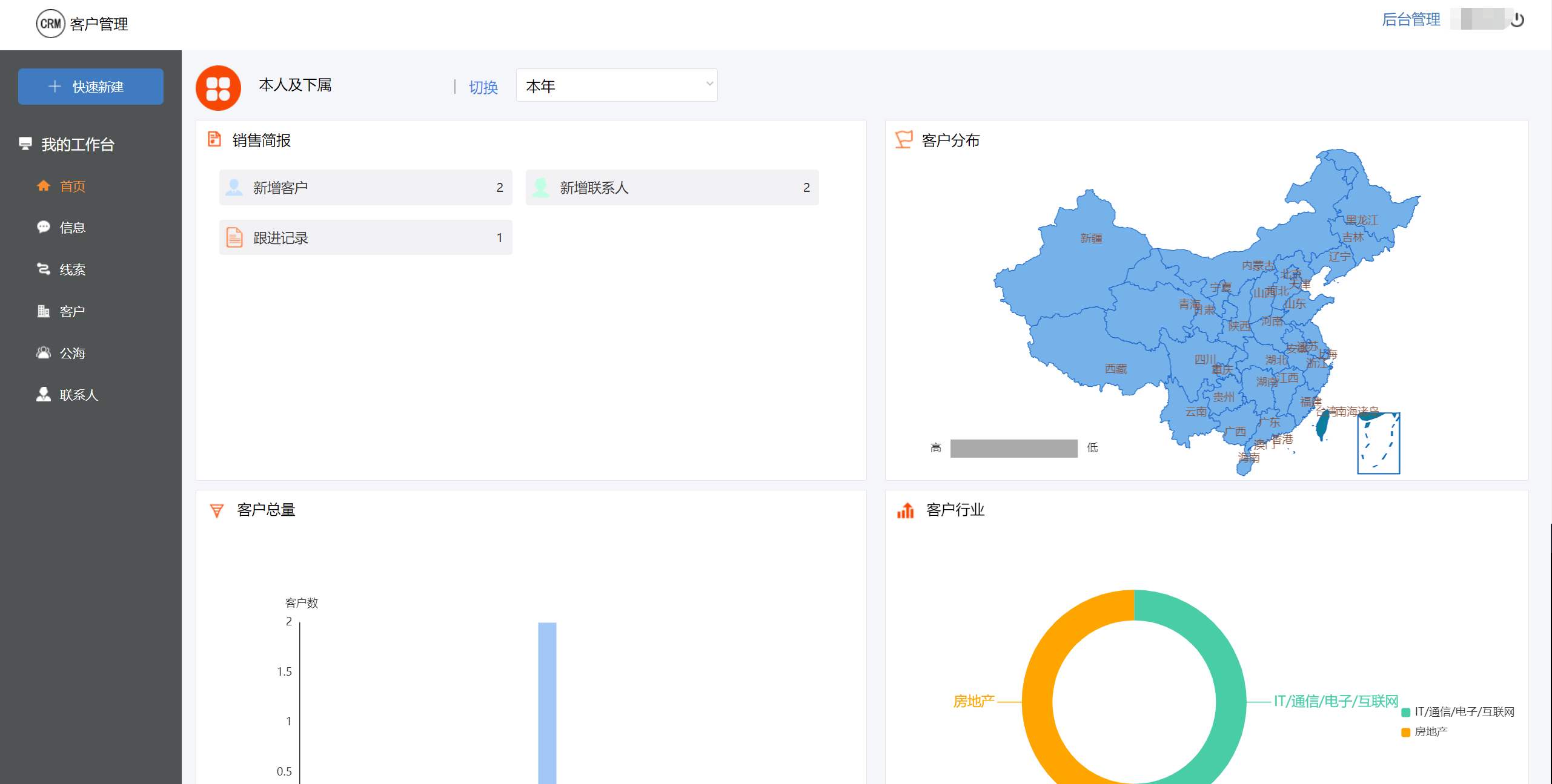Click the 客户行业 bar chart icon

pos(905,510)
